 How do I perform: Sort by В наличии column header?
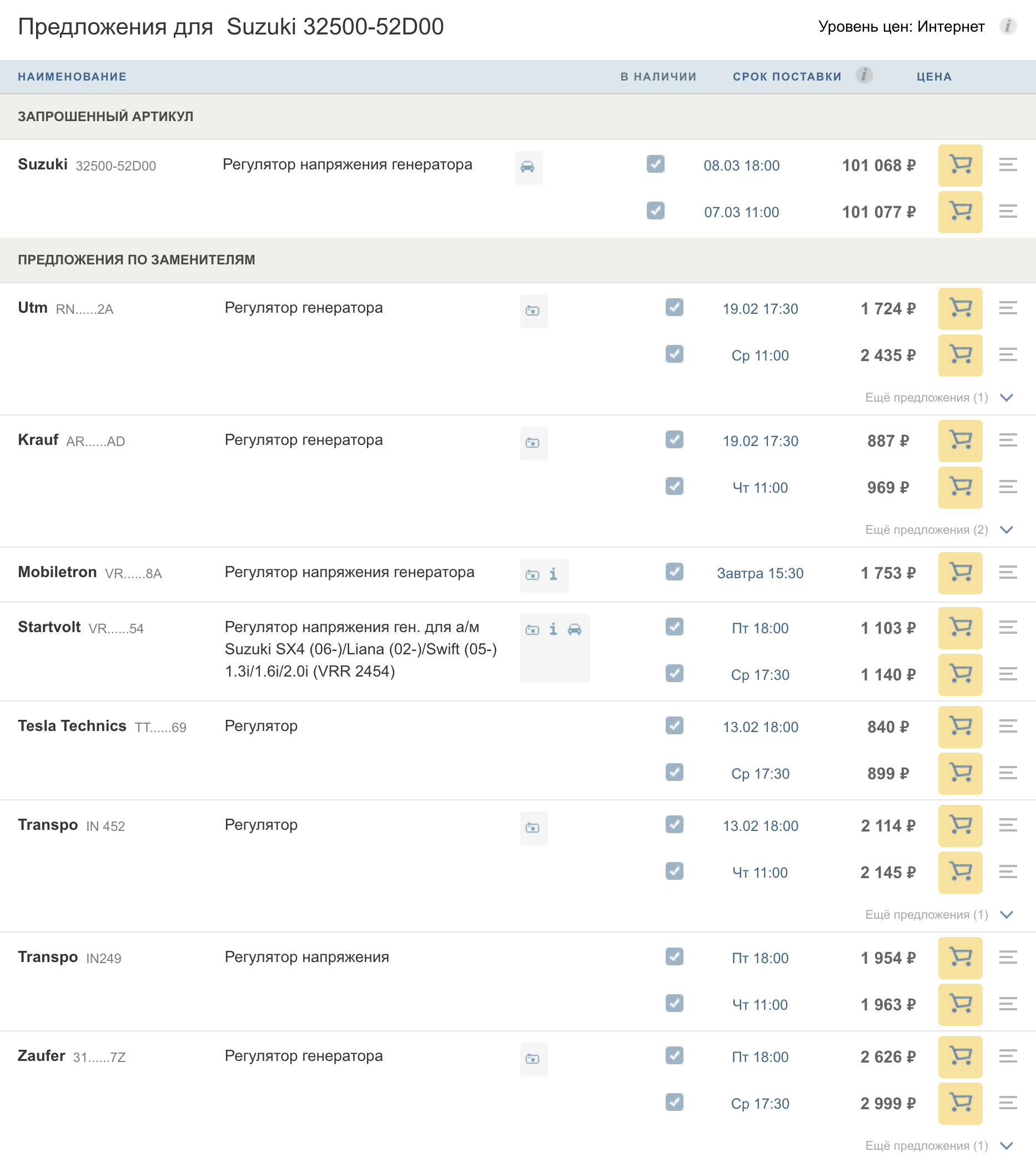pyautogui.click(x=658, y=77)
